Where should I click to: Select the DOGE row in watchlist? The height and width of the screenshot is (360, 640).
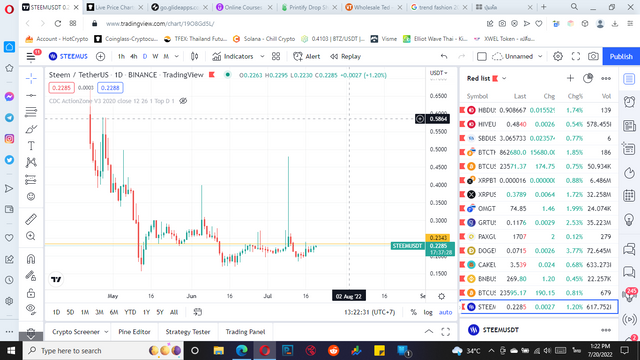(539, 251)
